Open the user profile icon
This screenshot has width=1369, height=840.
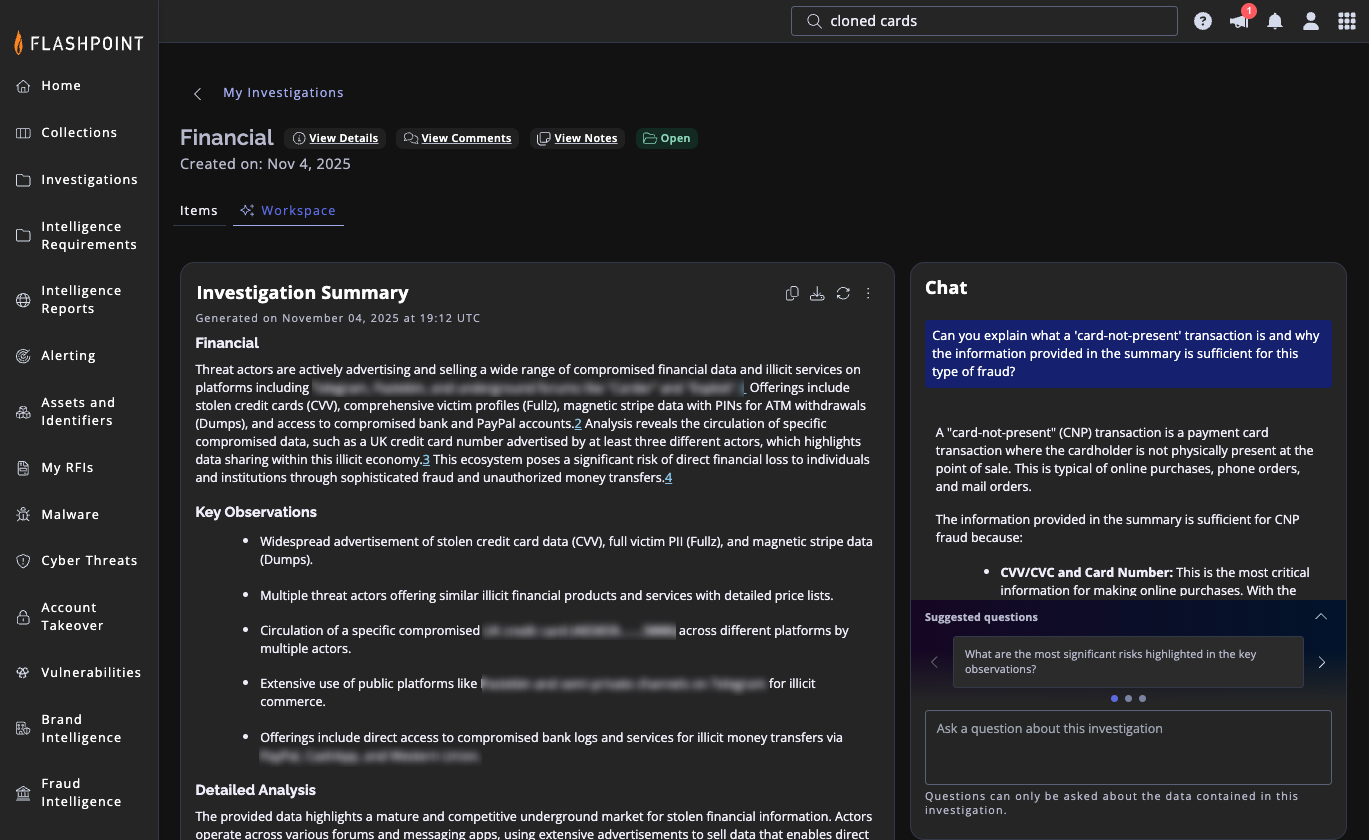click(x=1311, y=21)
